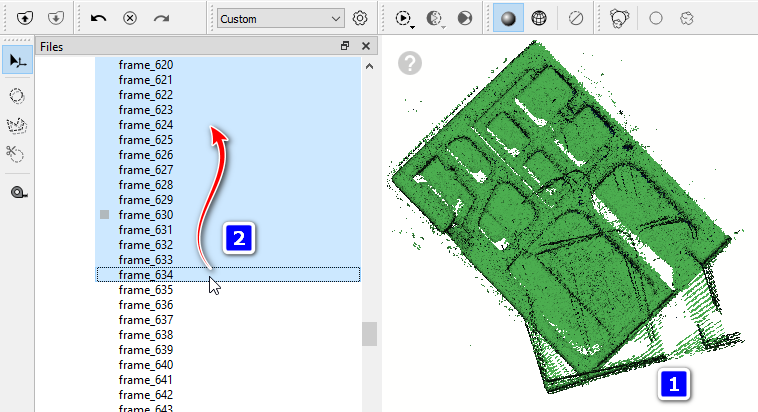758x412 pixels.
Task: Click the half-shaded sphere registration icon
Action: 434,18
